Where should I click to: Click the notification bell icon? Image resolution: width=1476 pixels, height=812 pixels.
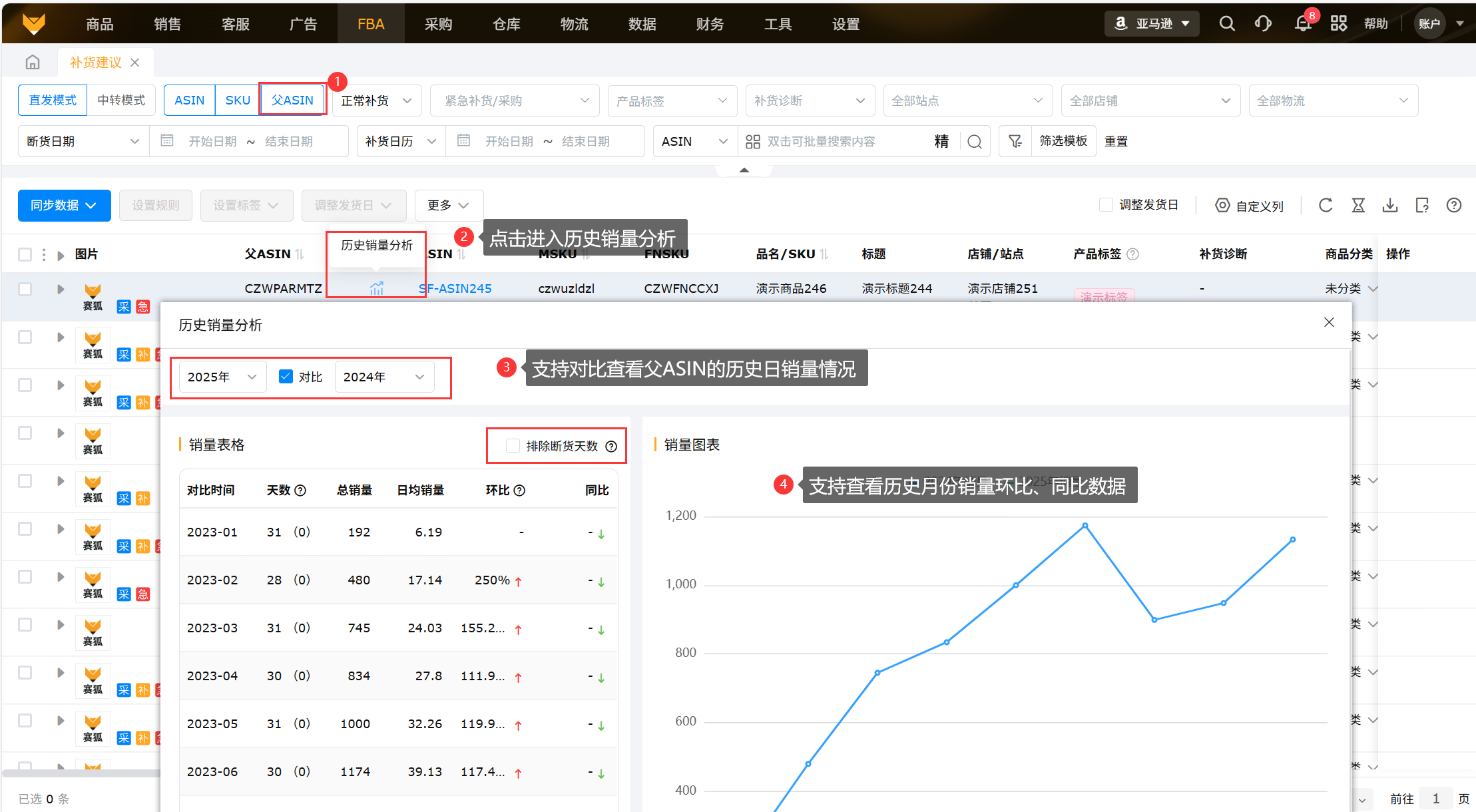1302,24
